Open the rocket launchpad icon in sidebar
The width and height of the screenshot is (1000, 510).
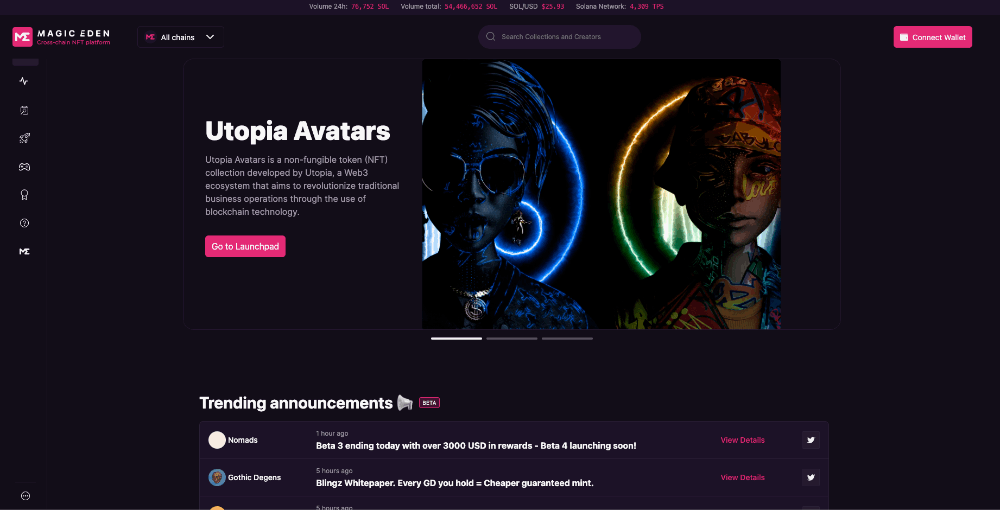point(24,138)
